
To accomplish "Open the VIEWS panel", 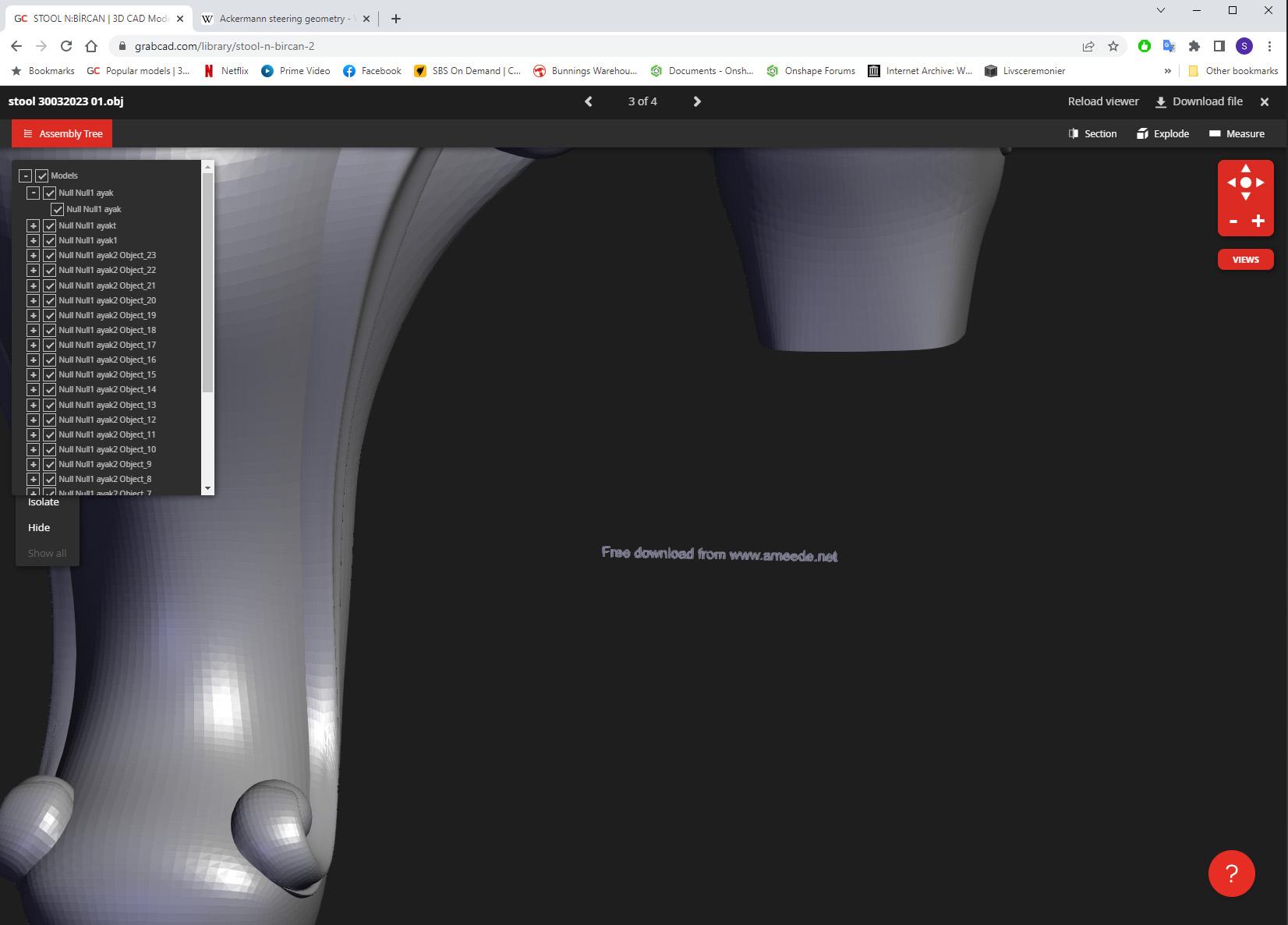I will (x=1245, y=259).
